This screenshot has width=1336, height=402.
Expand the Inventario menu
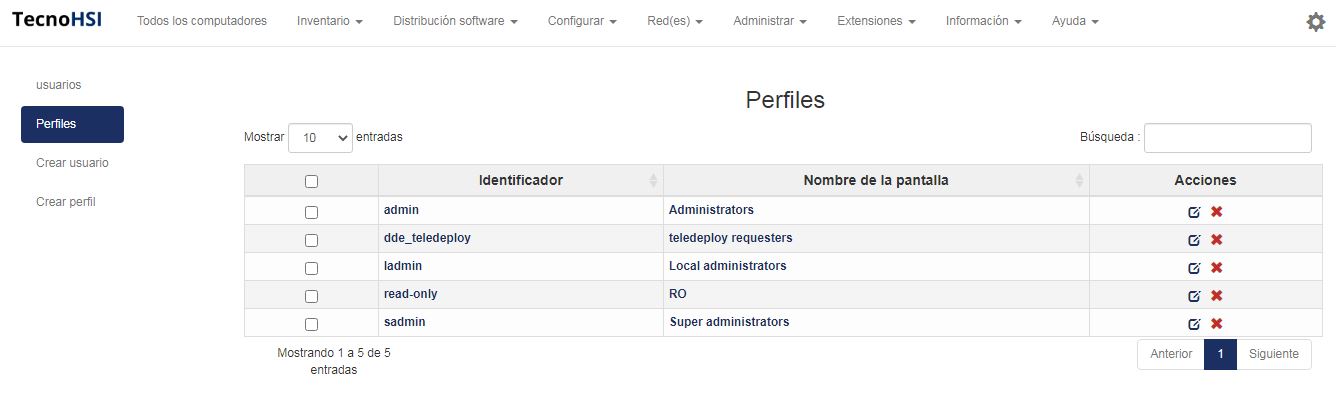click(x=329, y=21)
